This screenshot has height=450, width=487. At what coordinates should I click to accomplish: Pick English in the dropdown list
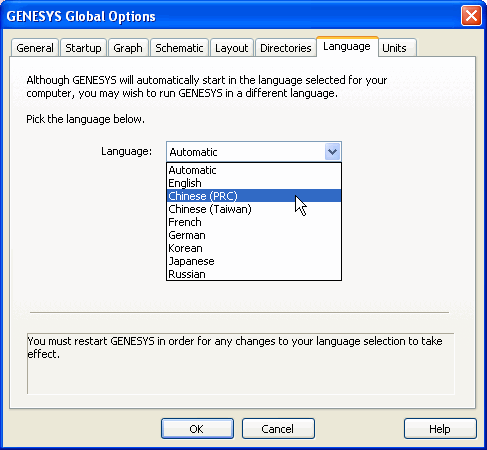pyautogui.click(x=254, y=183)
